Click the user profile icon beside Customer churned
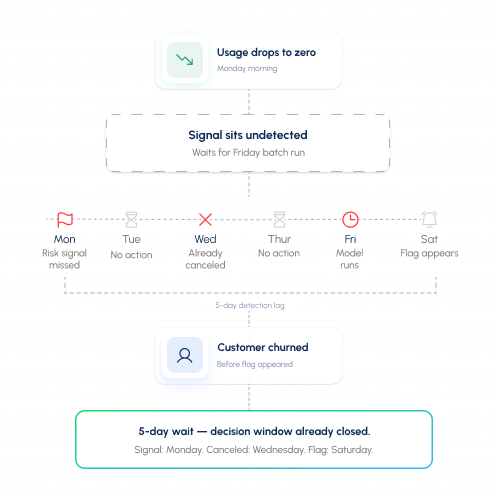496x496 pixels. point(185,355)
